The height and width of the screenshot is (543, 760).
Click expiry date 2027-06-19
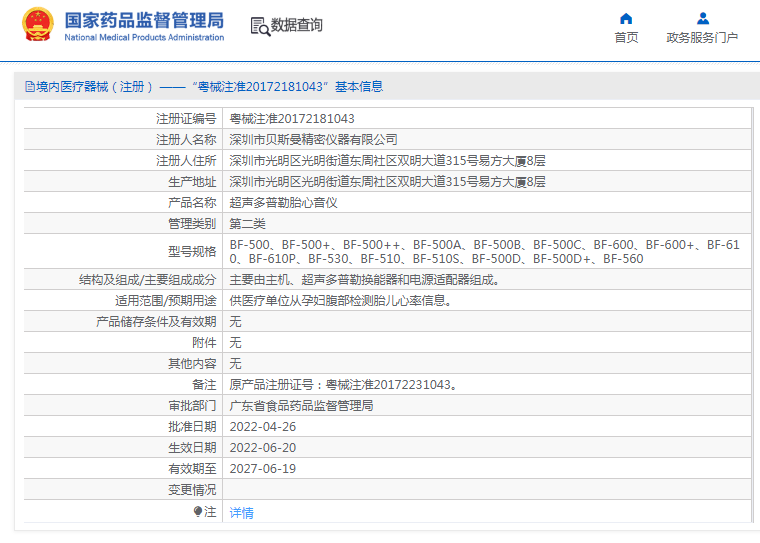pyautogui.click(x=262, y=469)
